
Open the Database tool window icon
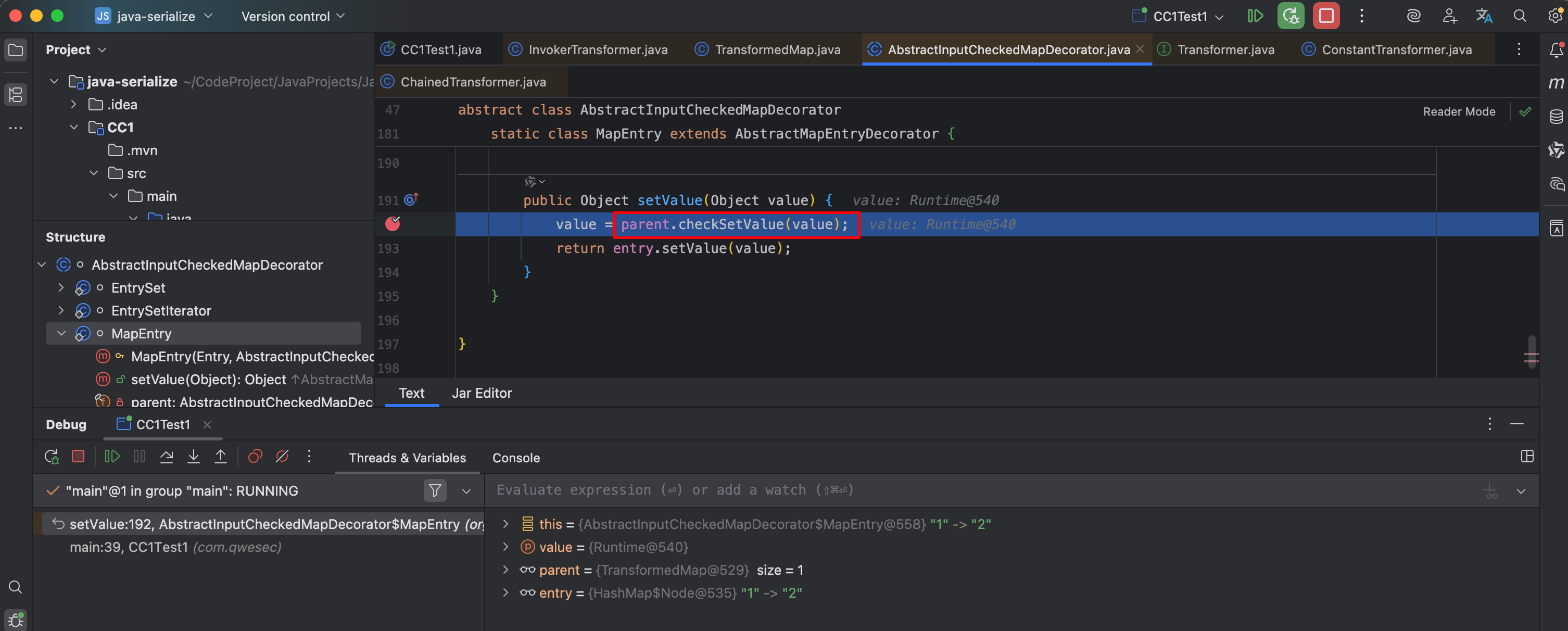[x=1556, y=116]
